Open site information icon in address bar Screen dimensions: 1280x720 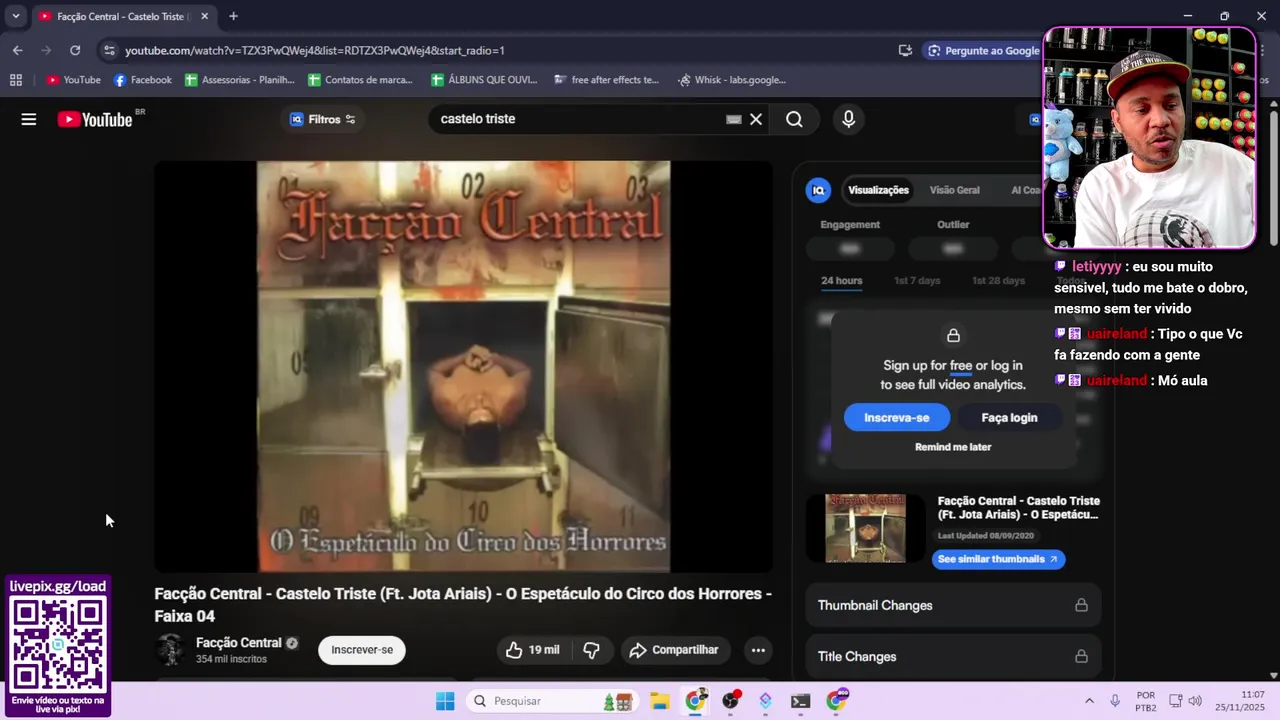[109, 50]
